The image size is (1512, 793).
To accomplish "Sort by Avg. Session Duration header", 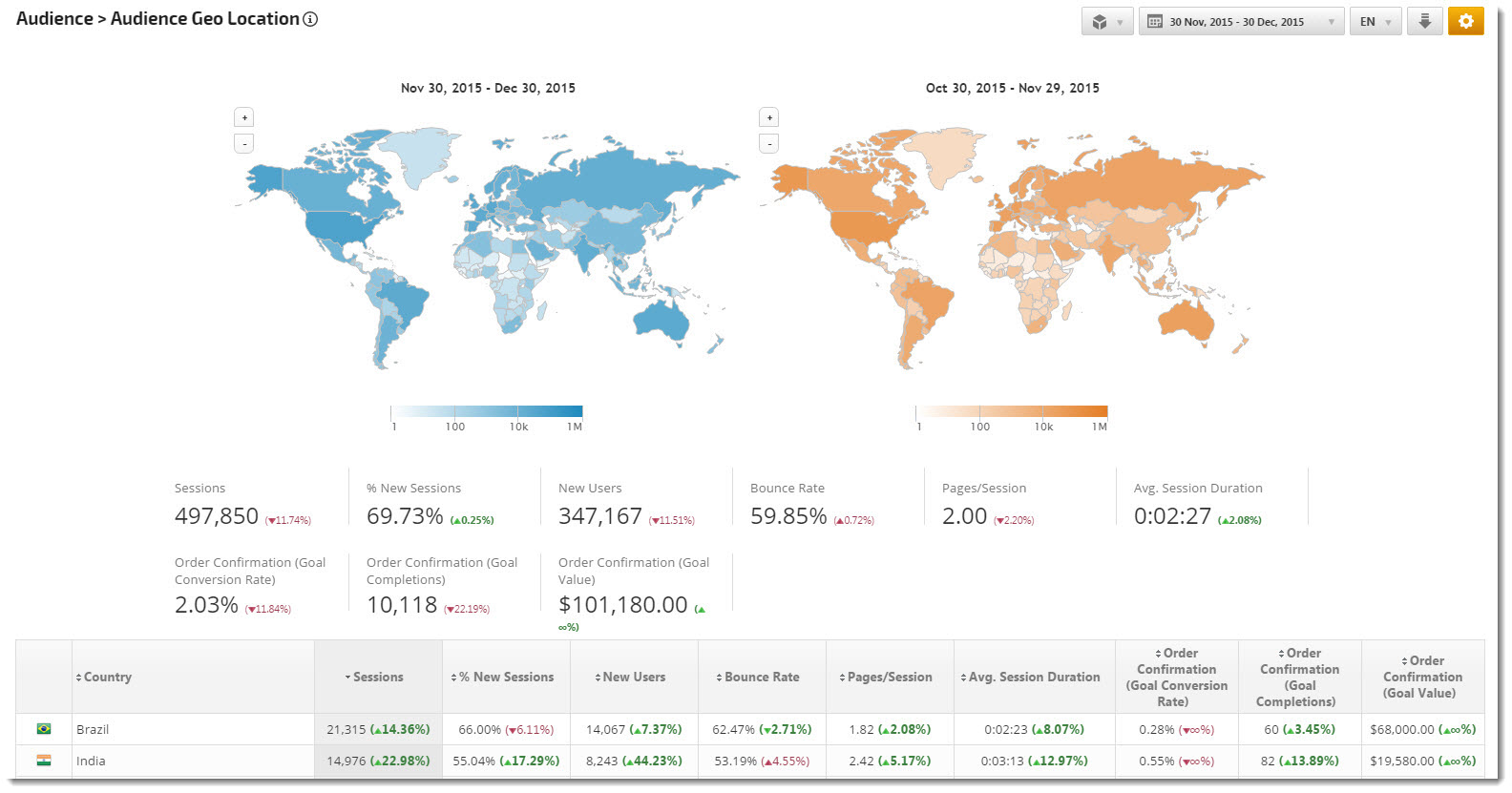I will click(1034, 677).
